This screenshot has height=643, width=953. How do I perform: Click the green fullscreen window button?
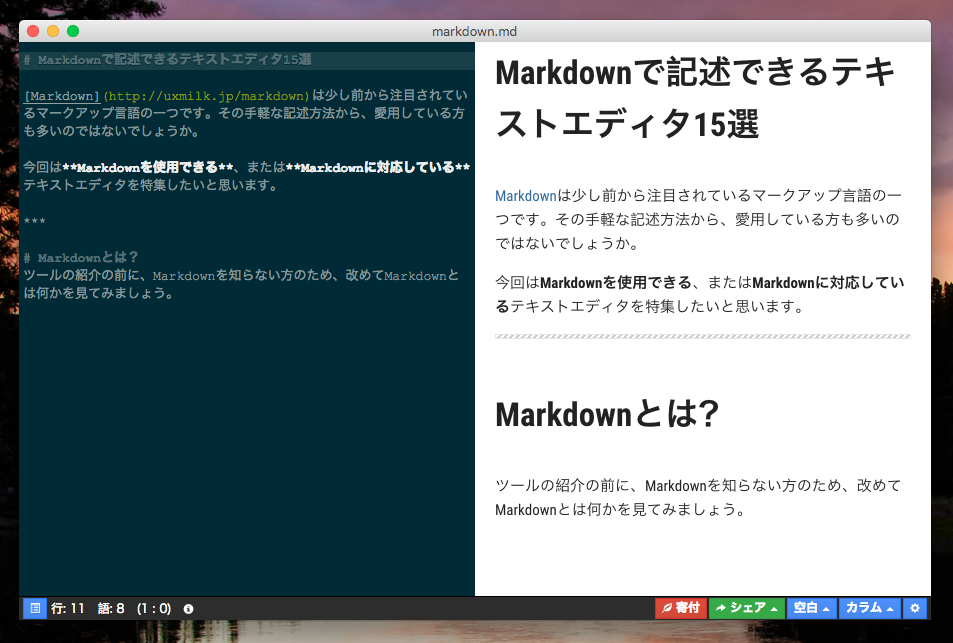[x=73, y=31]
